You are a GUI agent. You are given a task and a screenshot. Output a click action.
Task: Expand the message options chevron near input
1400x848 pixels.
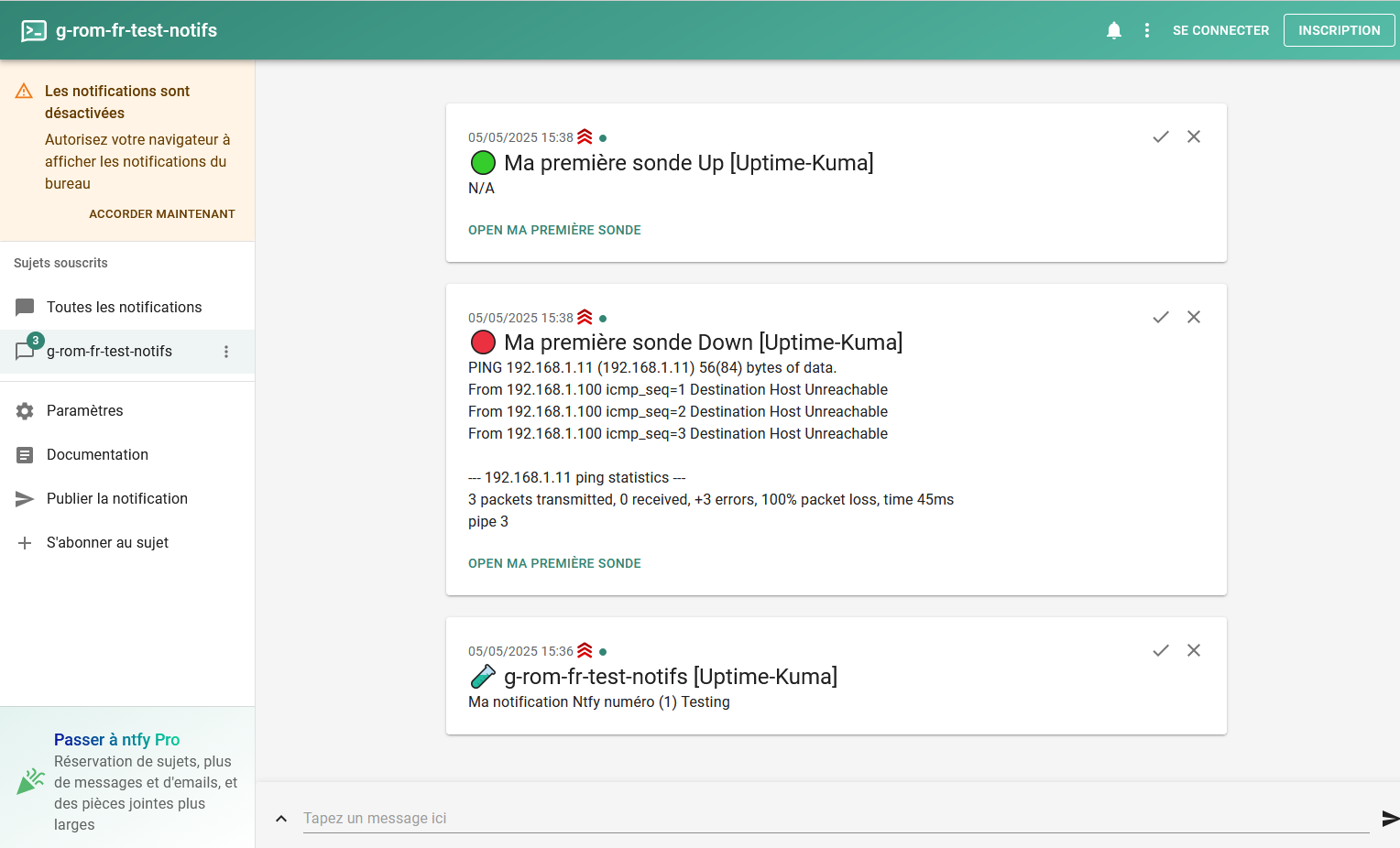(281, 819)
